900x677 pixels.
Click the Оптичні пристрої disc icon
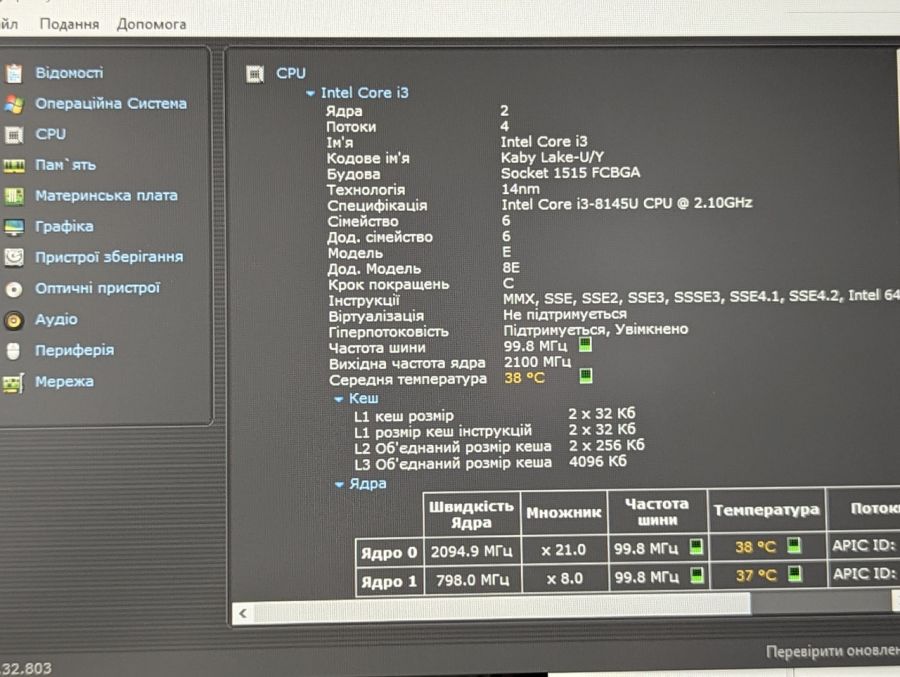click(14, 289)
